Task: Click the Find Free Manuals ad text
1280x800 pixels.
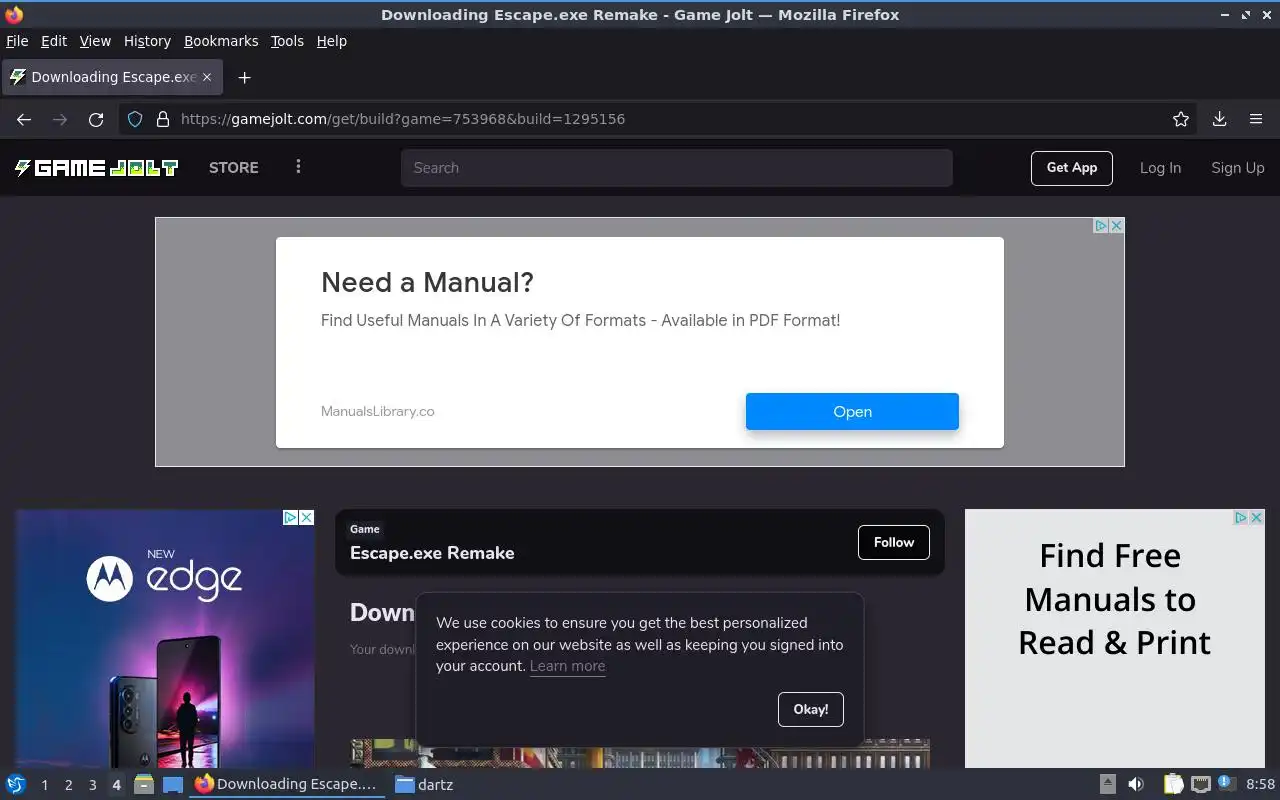Action: pyautogui.click(x=1114, y=599)
